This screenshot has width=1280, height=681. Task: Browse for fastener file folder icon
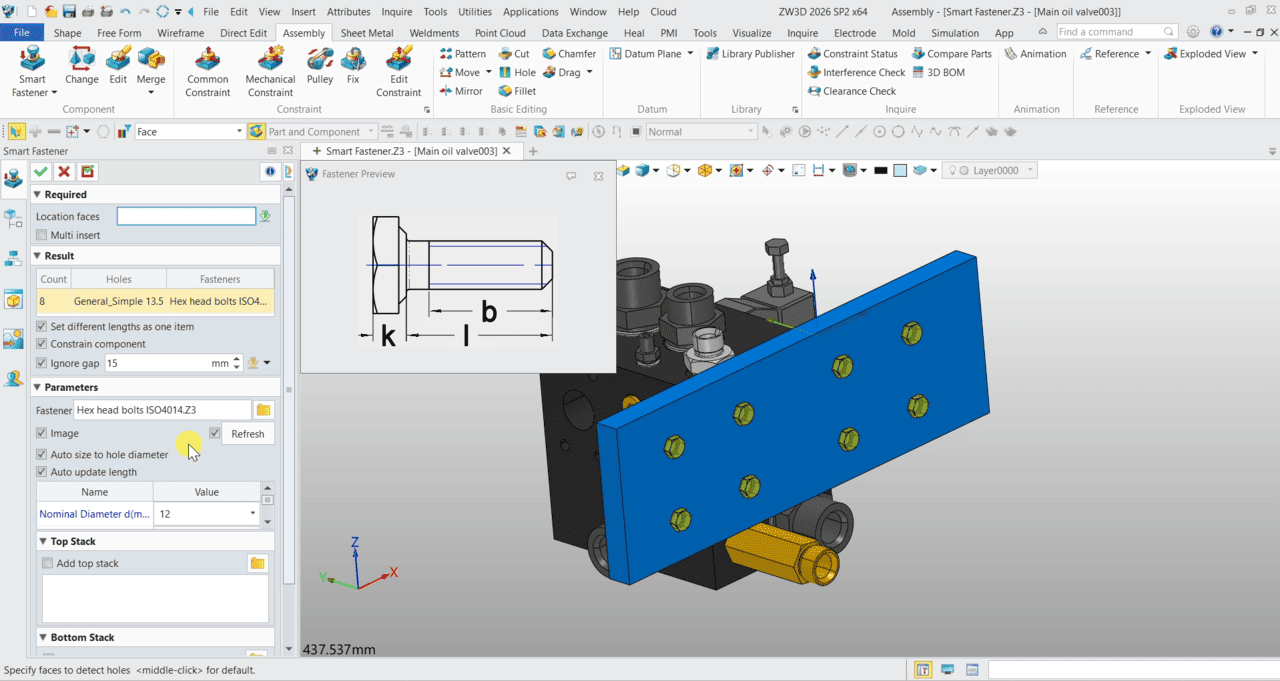pos(264,410)
